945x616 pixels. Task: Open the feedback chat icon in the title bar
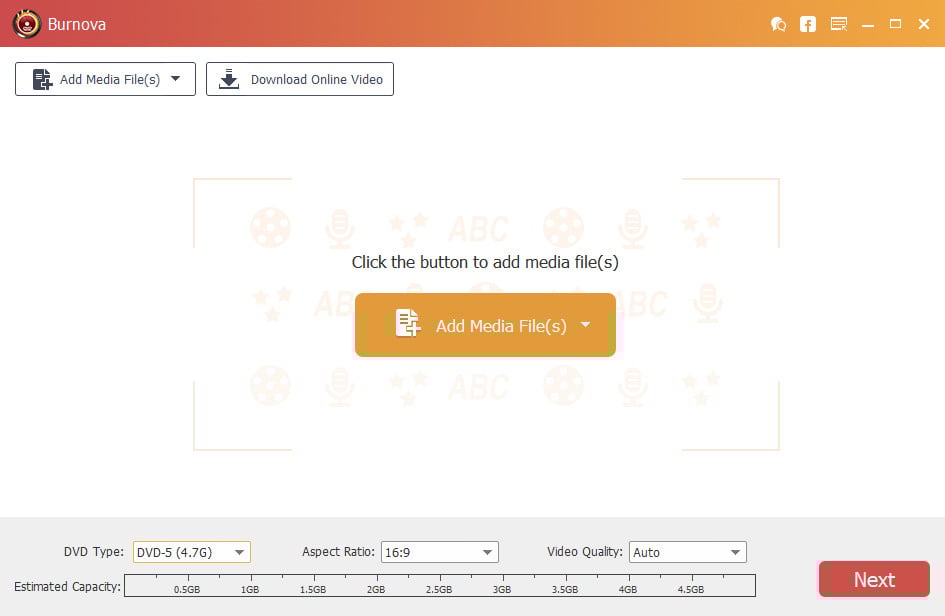779,24
